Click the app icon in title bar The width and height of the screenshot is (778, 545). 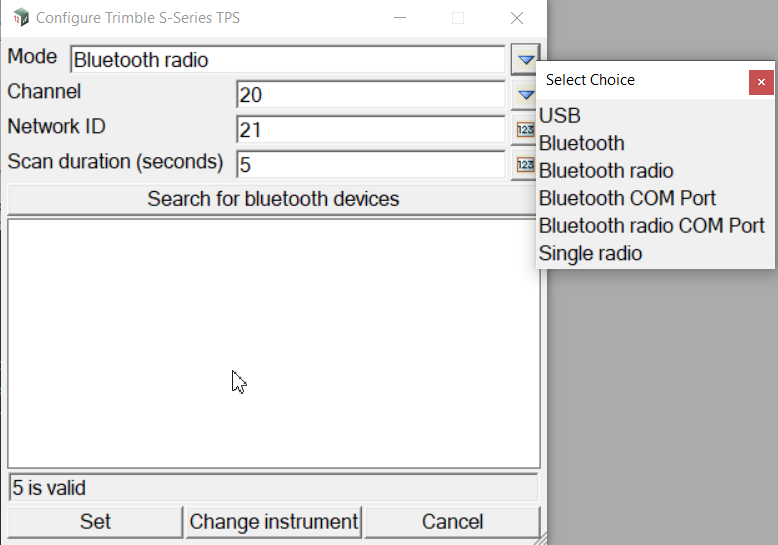coord(21,18)
